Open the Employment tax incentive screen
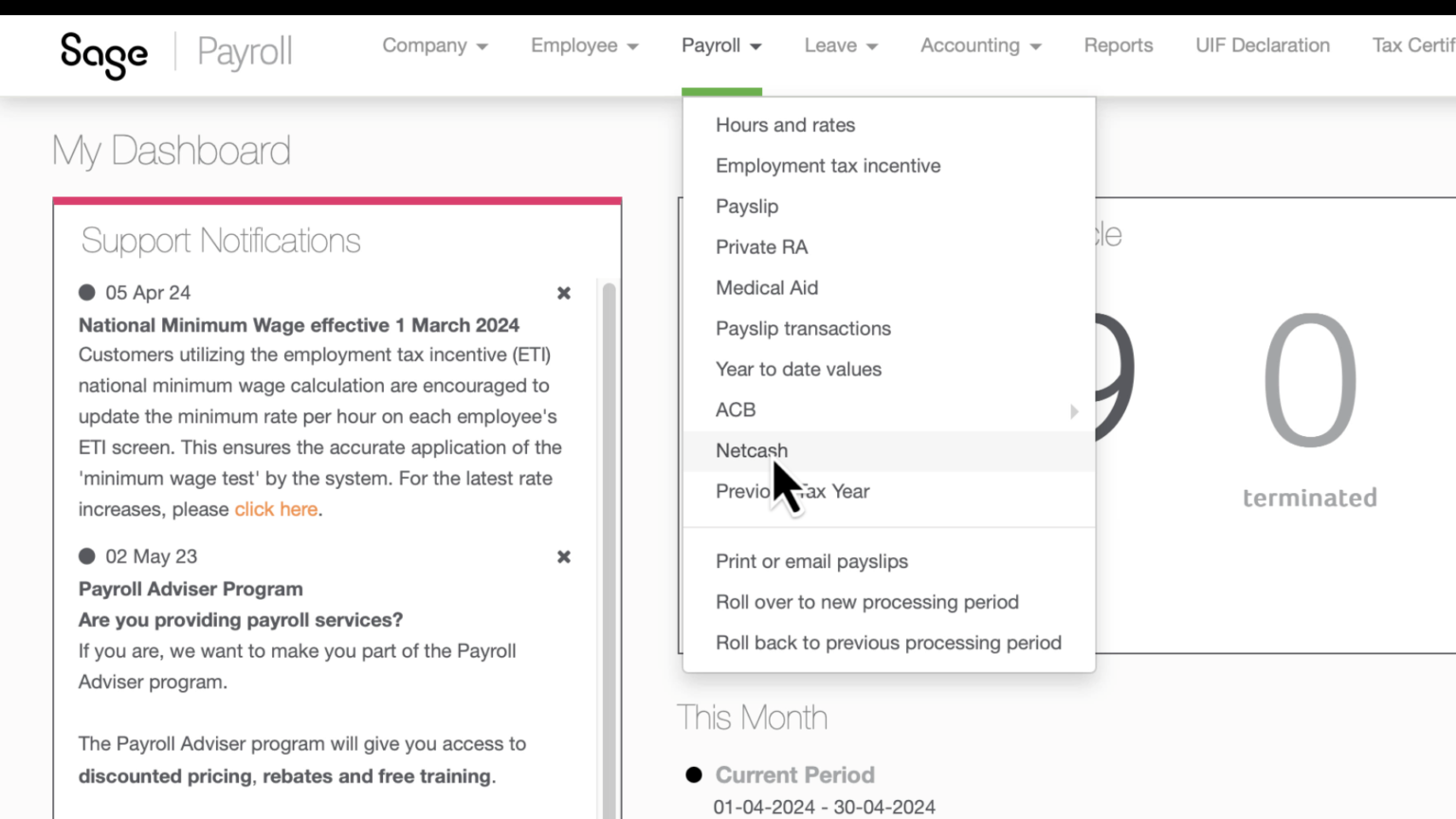1456x819 pixels. (828, 165)
